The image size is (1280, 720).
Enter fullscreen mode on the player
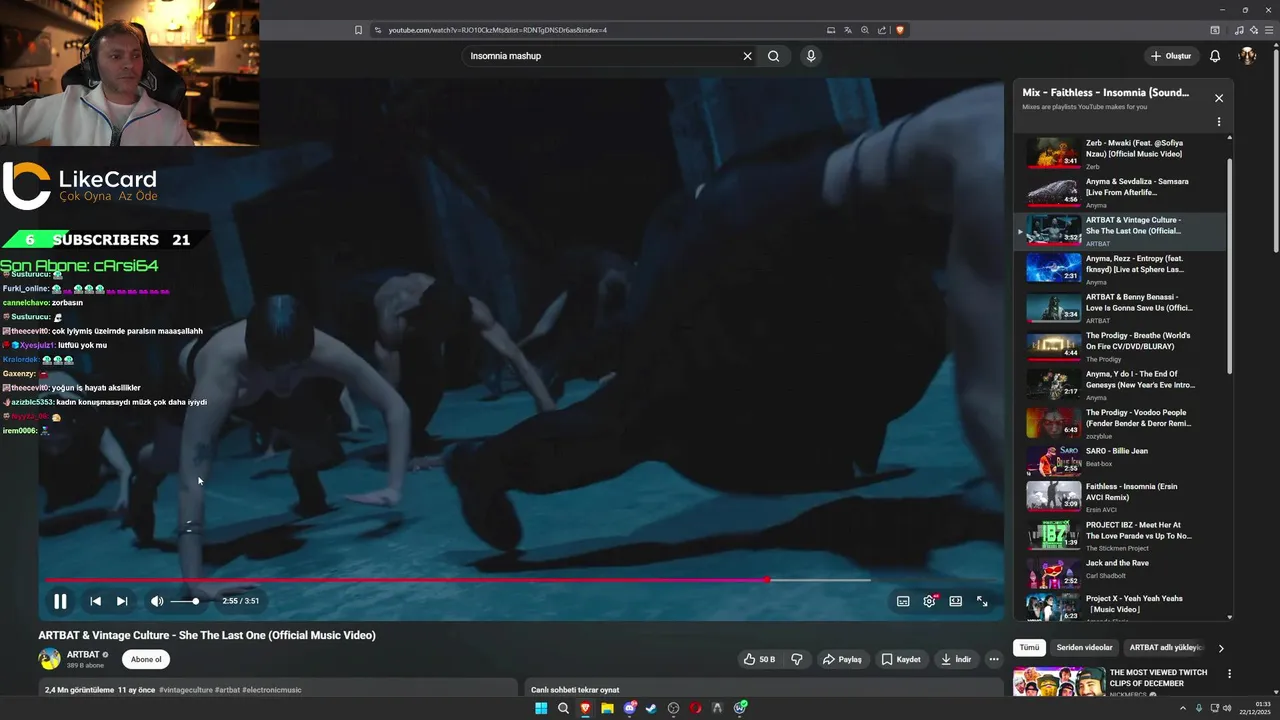pos(982,601)
